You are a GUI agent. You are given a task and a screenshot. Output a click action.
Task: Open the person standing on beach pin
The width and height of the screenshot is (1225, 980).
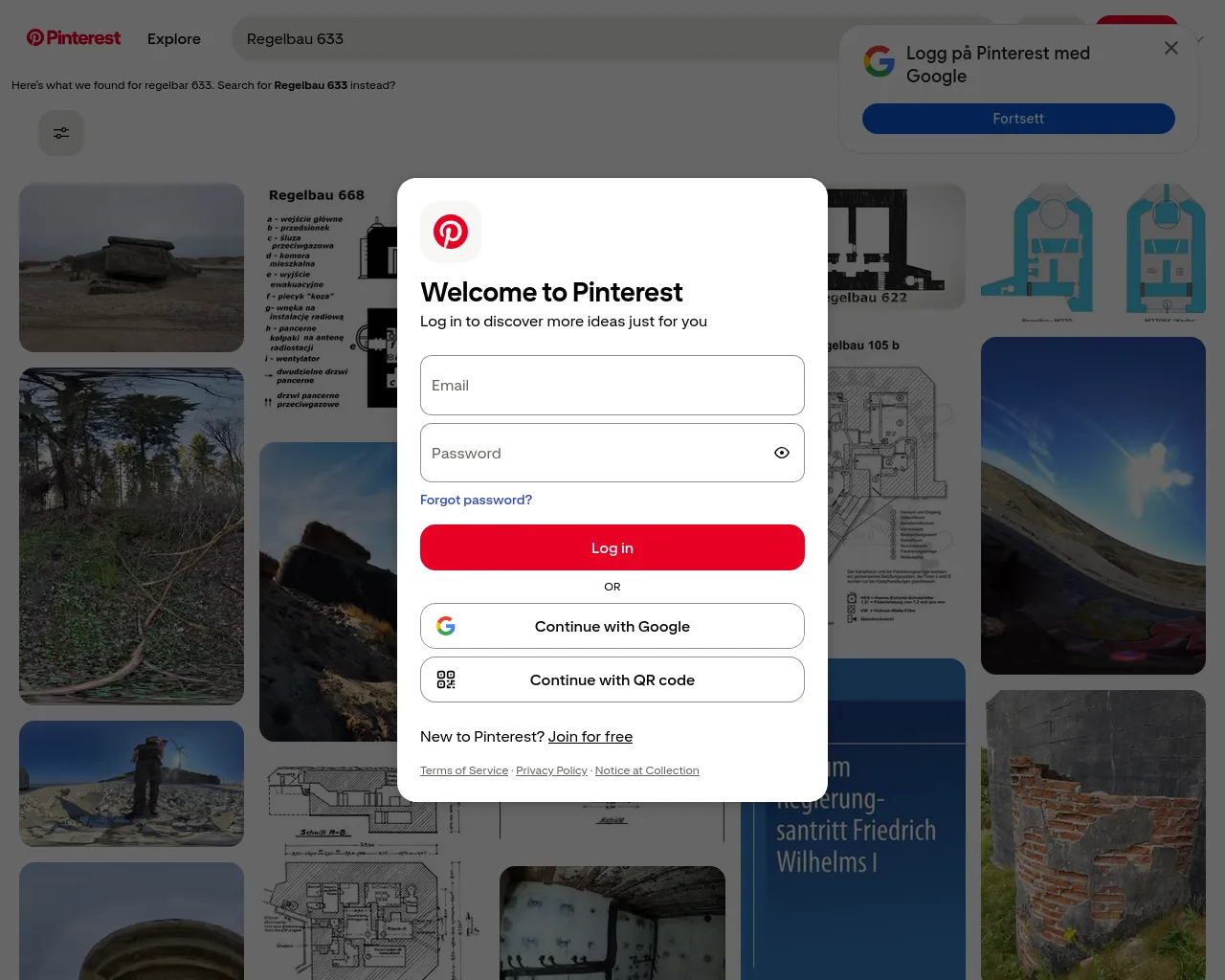(131, 784)
